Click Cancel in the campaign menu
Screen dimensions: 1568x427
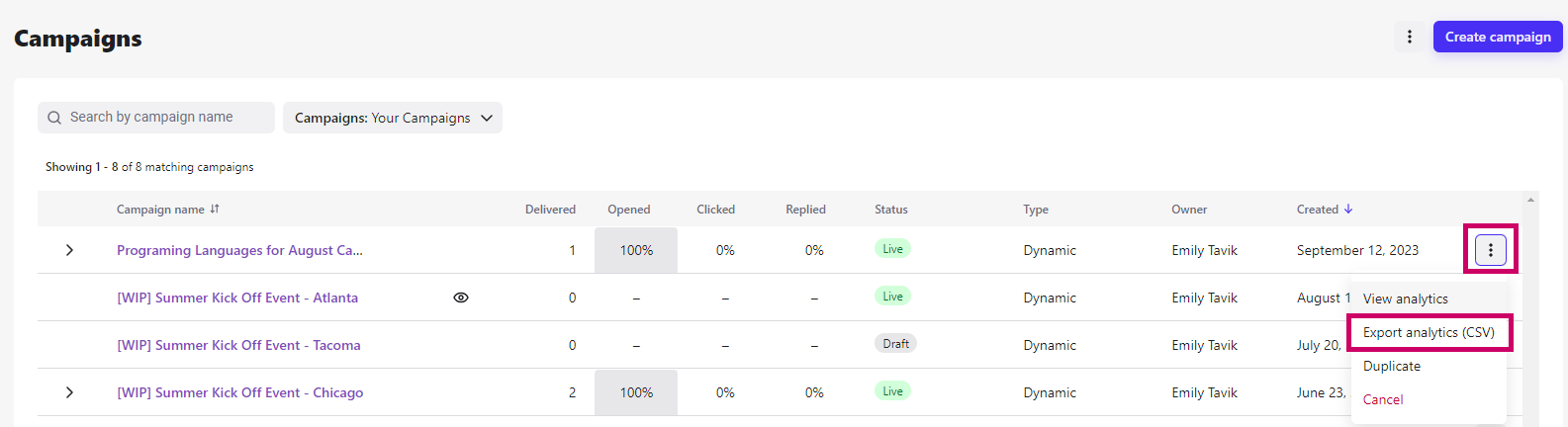click(1383, 399)
